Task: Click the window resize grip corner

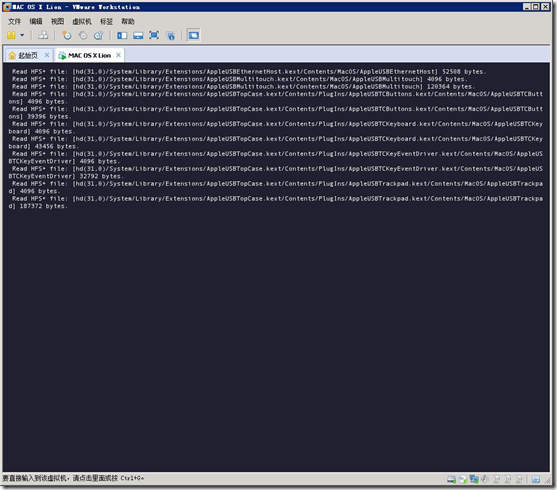Action: 548,480
